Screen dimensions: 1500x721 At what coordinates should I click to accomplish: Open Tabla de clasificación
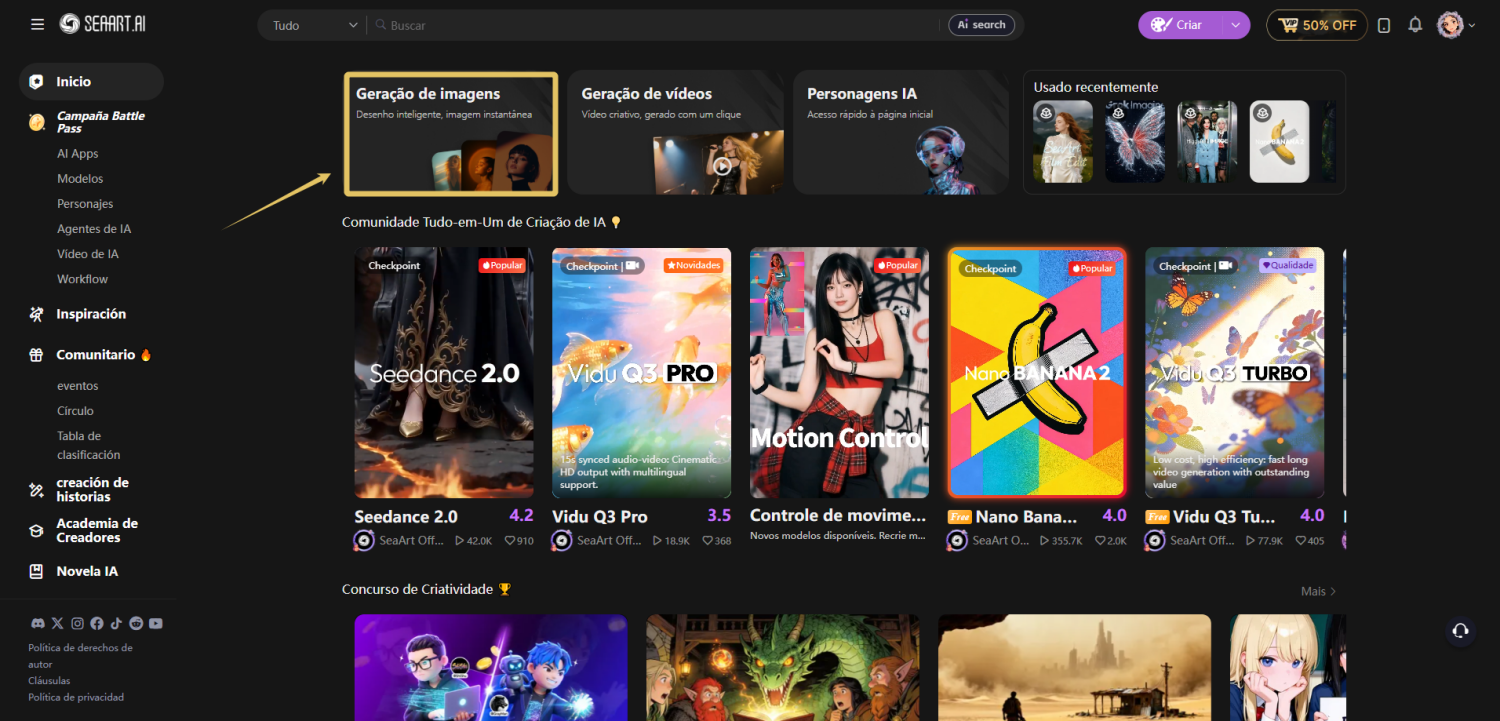(x=88, y=445)
